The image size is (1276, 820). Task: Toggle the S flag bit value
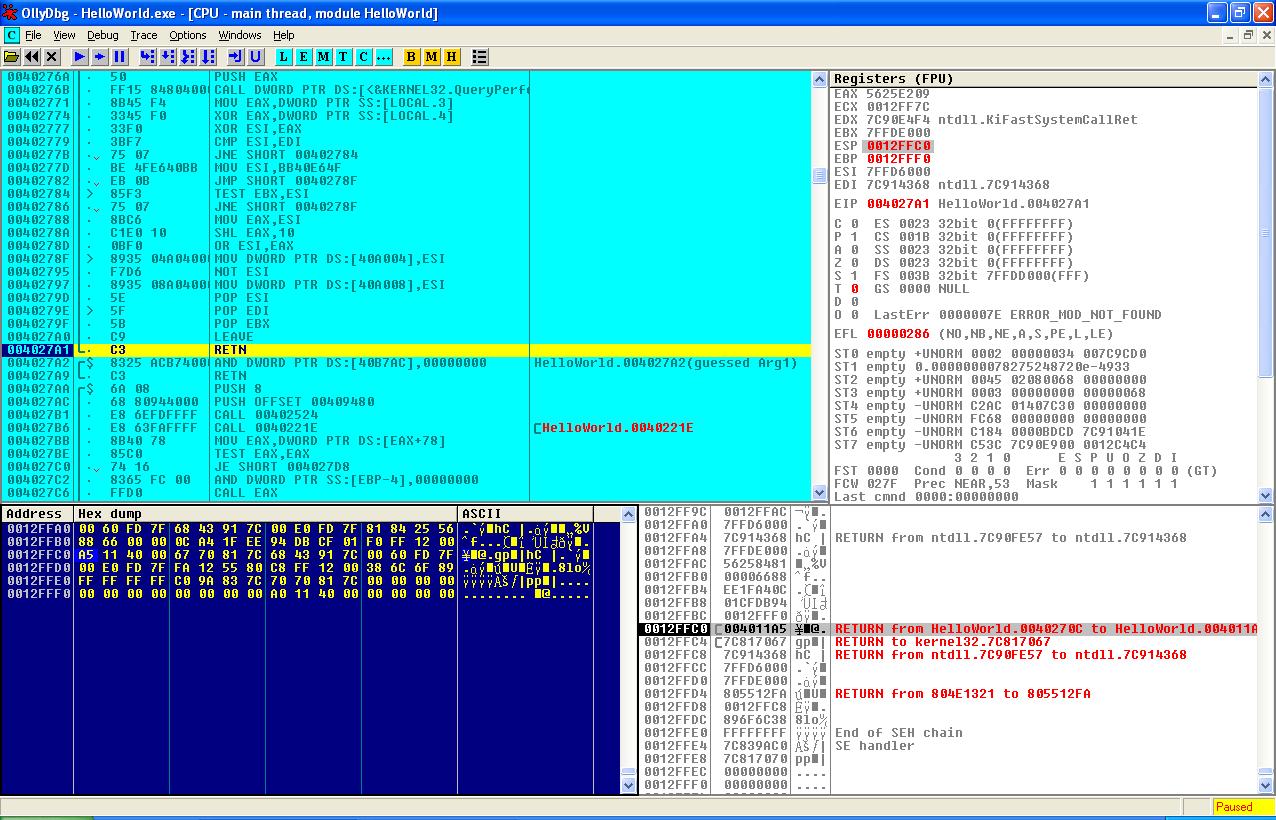[854, 276]
